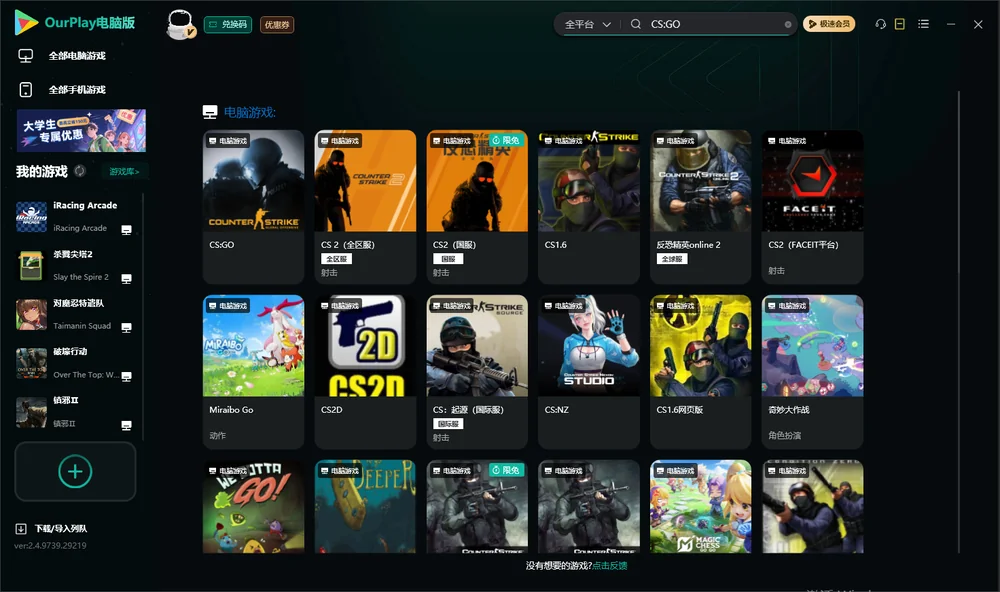Click the monitor icon beside 全部电脑游戏
Viewport: 1000px width, 592px height.
tap(26, 56)
